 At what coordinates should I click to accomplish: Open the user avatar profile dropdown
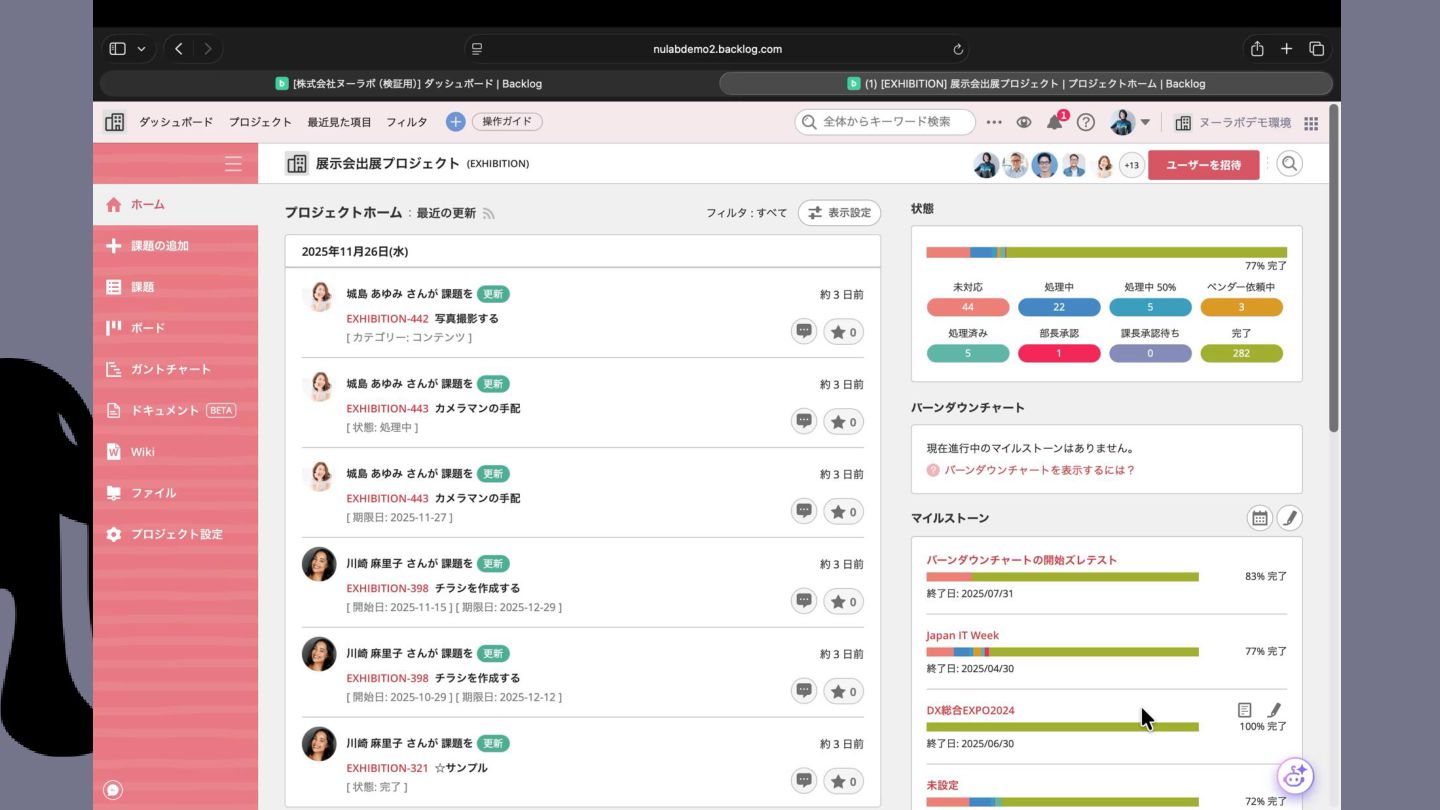(1130, 122)
